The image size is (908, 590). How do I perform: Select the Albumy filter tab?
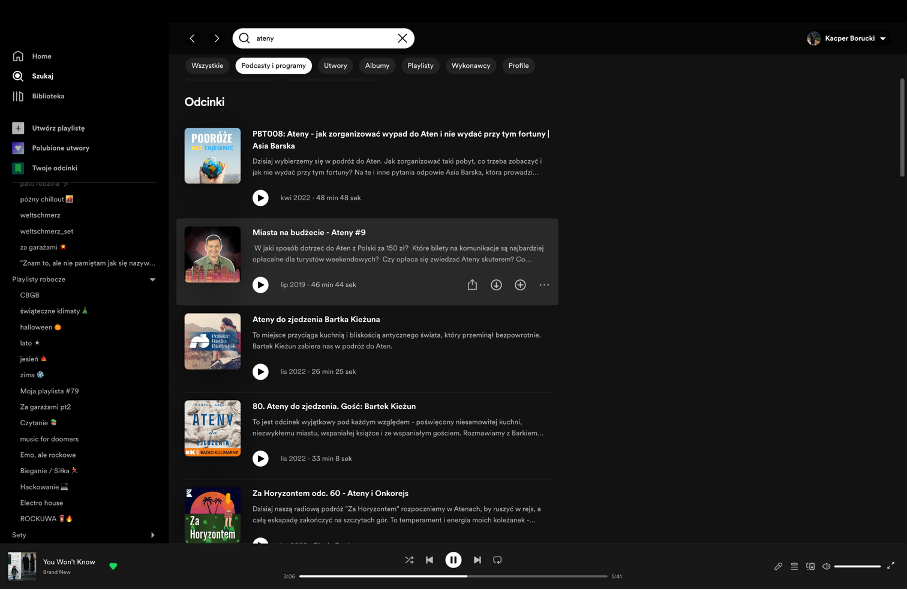click(377, 66)
